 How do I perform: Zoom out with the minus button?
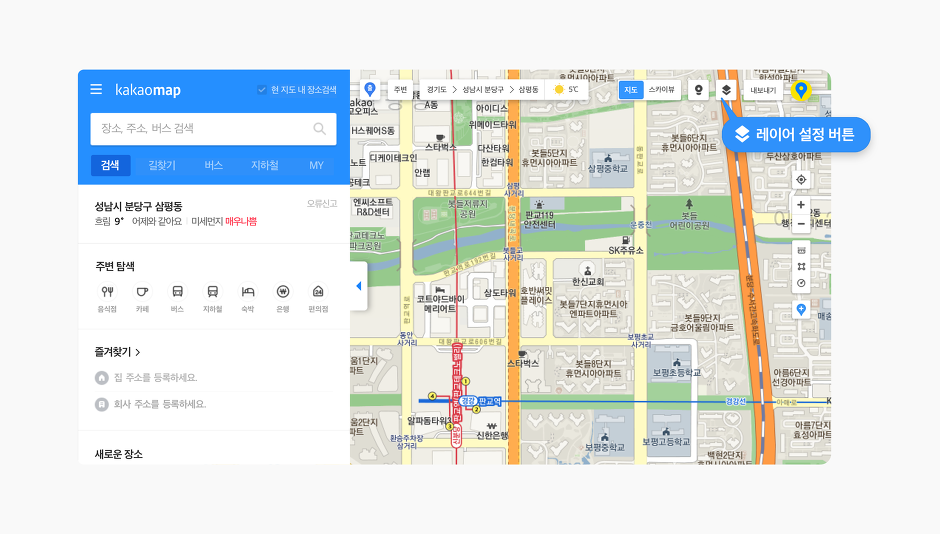tap(801, 224)
